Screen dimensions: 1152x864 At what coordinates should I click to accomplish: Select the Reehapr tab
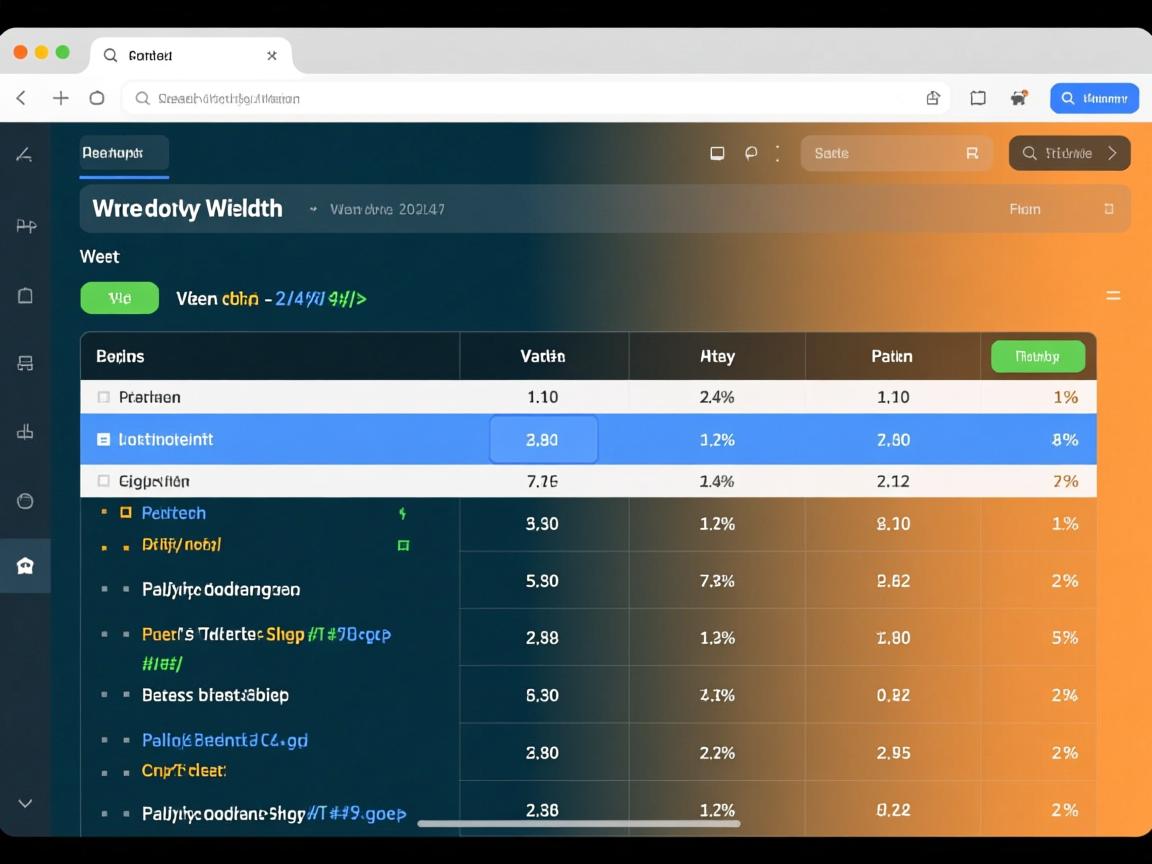pos(124,154)
